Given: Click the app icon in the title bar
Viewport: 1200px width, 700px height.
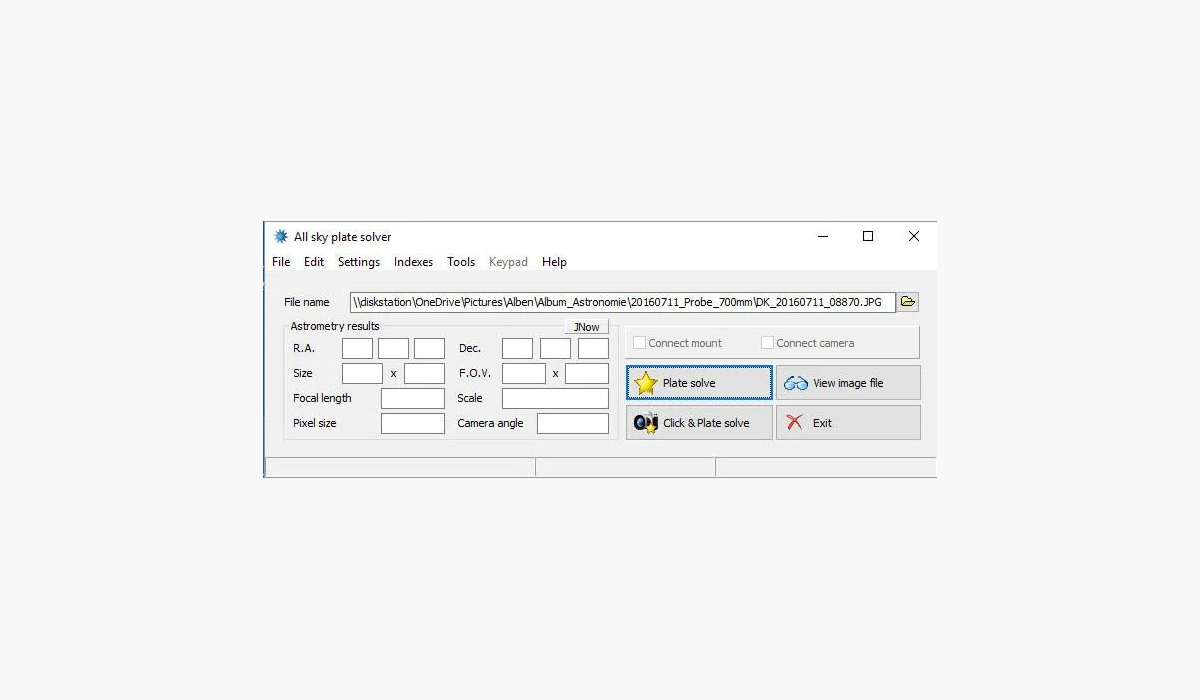Looking at the screenshot, I should click(281, 237).
